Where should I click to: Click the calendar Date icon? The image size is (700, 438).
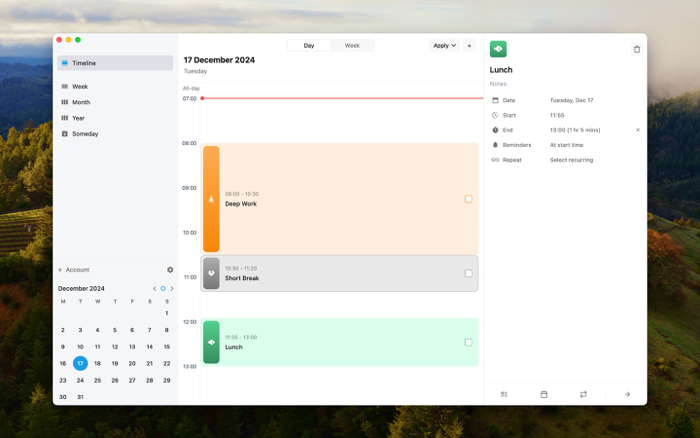point(495,100)
